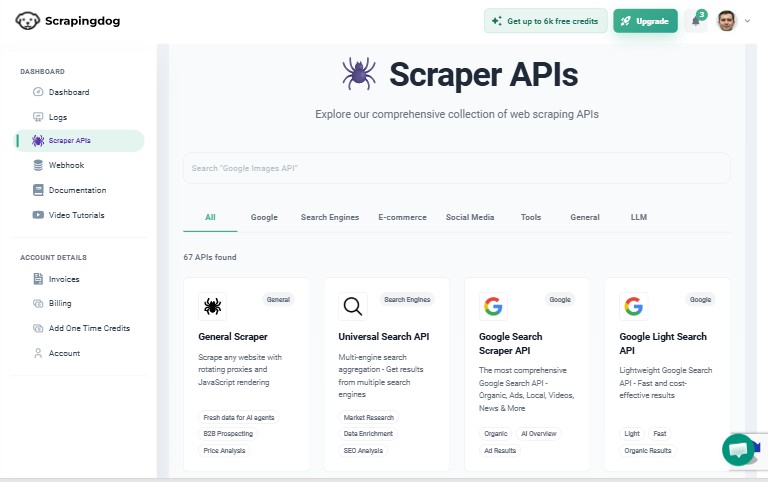Switch to the Social Media tab
The height and width of the screenshot is (482, 768).
pos(470,217)
